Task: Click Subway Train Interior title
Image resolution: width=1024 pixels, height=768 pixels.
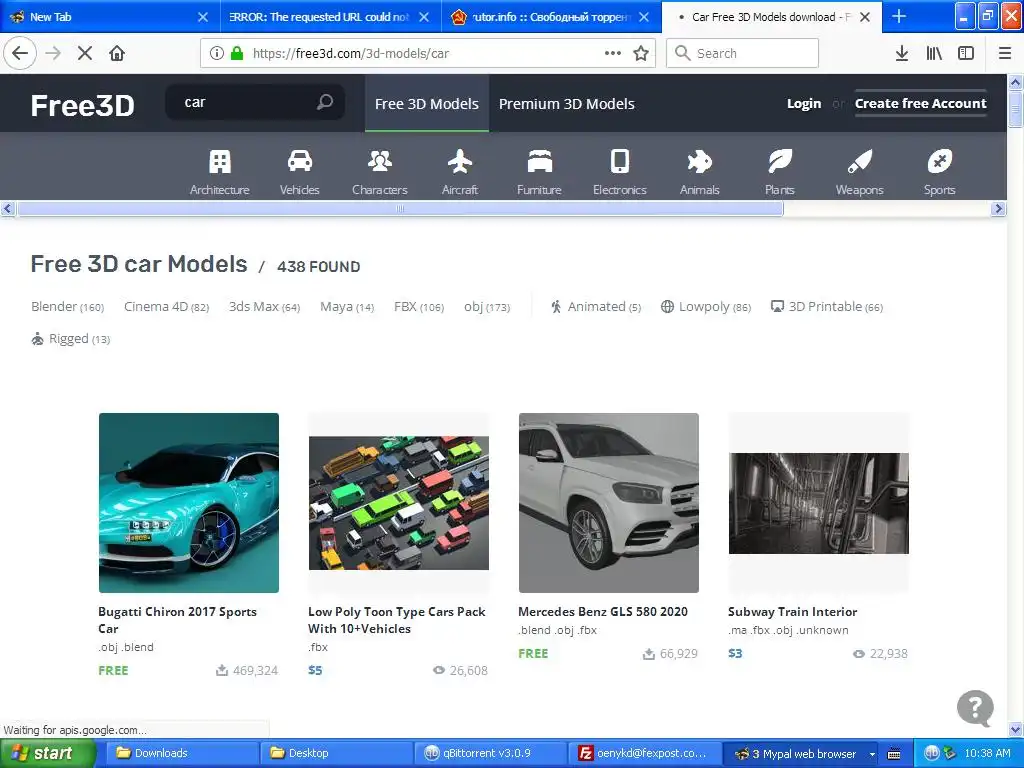Action: pyautogui.click(x=793, y=612)
